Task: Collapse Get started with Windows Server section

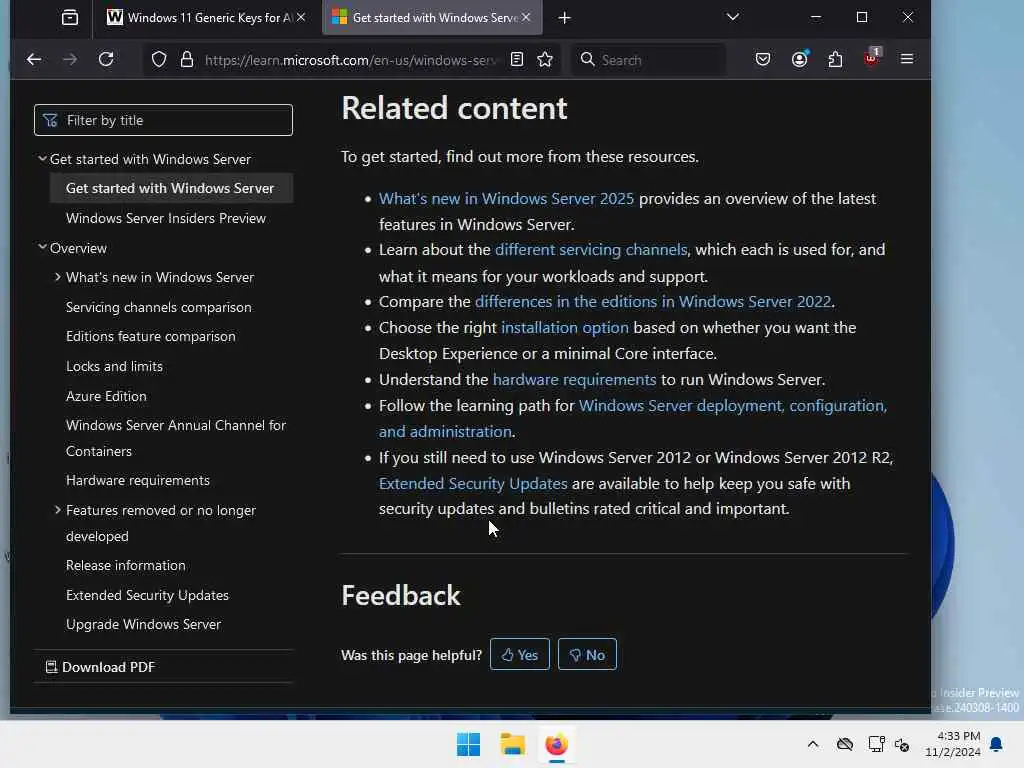Action: [x=42, y=159]
